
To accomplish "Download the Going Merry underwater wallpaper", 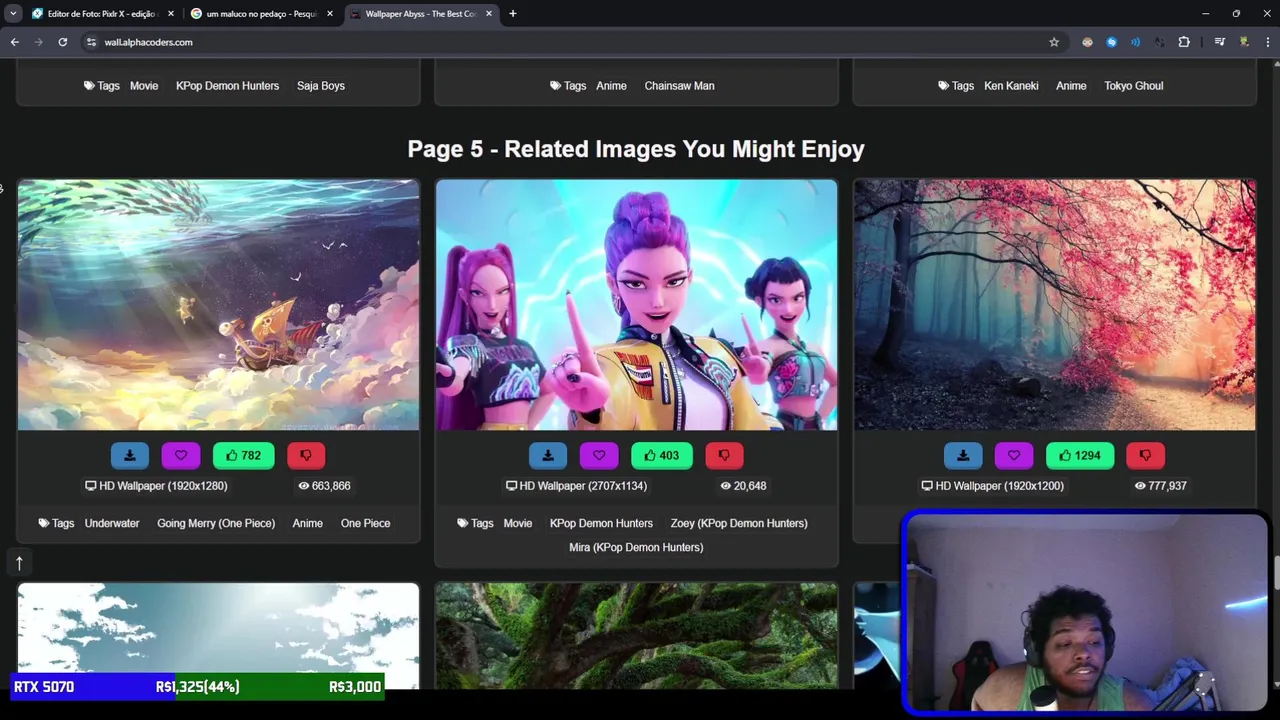I will pos(129,455).
